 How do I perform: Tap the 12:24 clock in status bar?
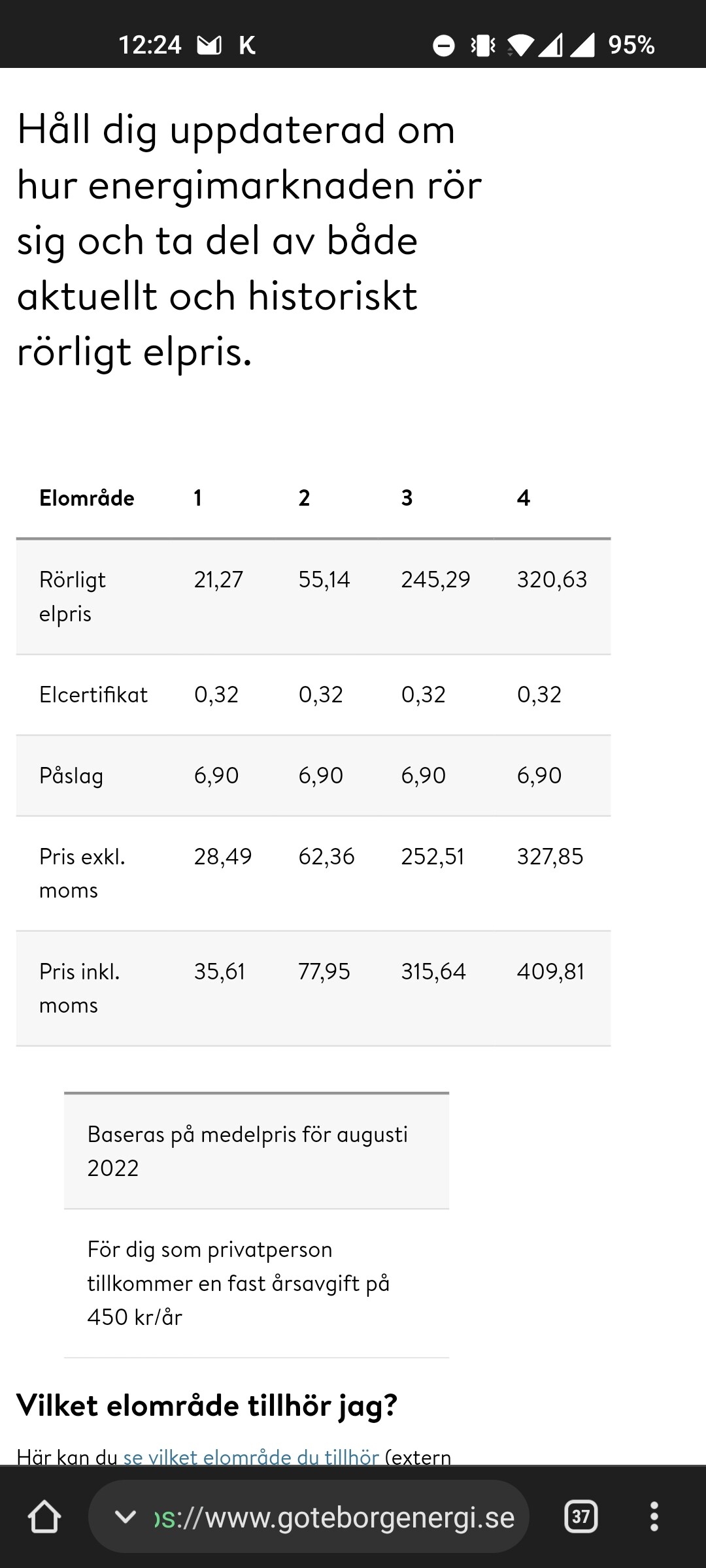coord(150,45)
